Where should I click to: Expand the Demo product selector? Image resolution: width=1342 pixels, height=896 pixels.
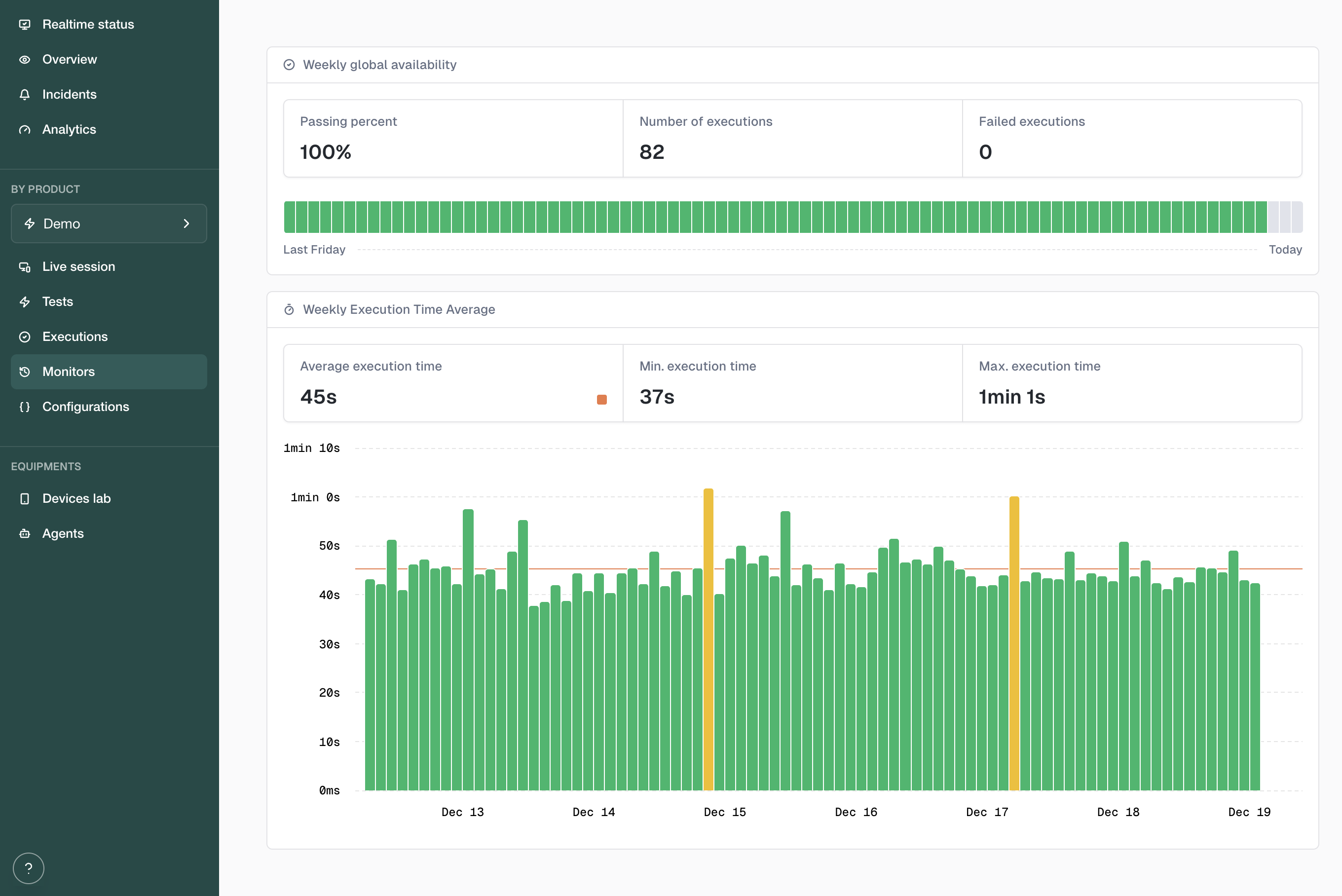point(109,224)
